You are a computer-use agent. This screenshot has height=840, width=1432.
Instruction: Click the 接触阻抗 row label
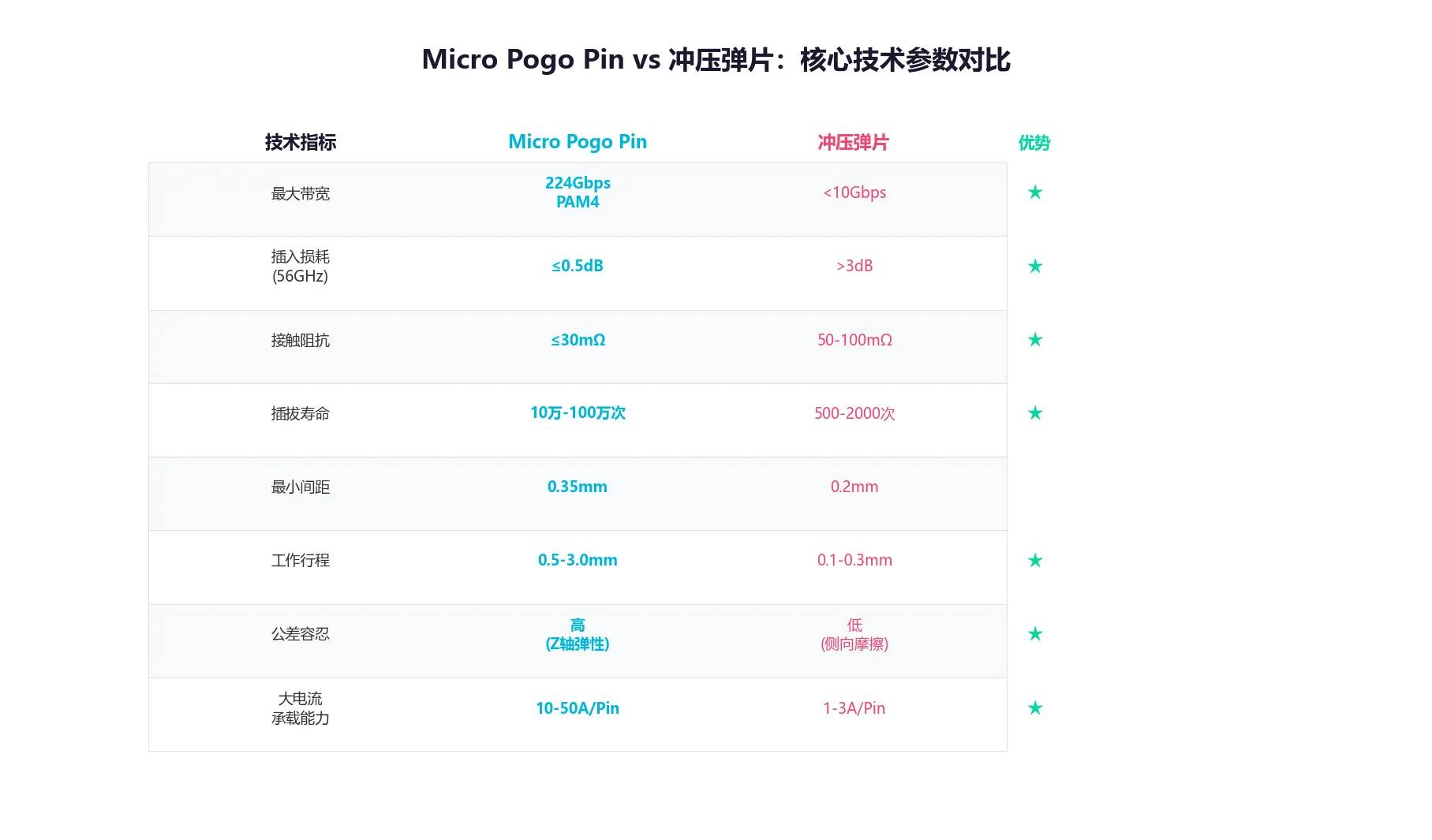pyautogui.click(x=301, y=341)
